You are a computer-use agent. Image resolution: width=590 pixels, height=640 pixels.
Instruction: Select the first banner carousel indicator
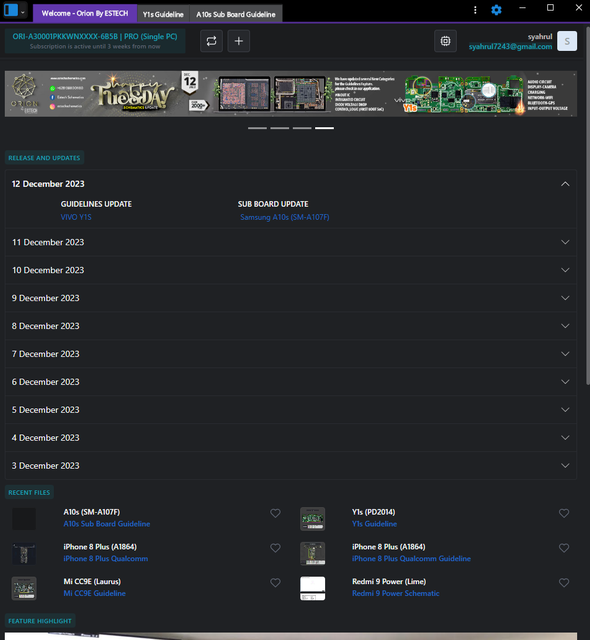point(257,128)
